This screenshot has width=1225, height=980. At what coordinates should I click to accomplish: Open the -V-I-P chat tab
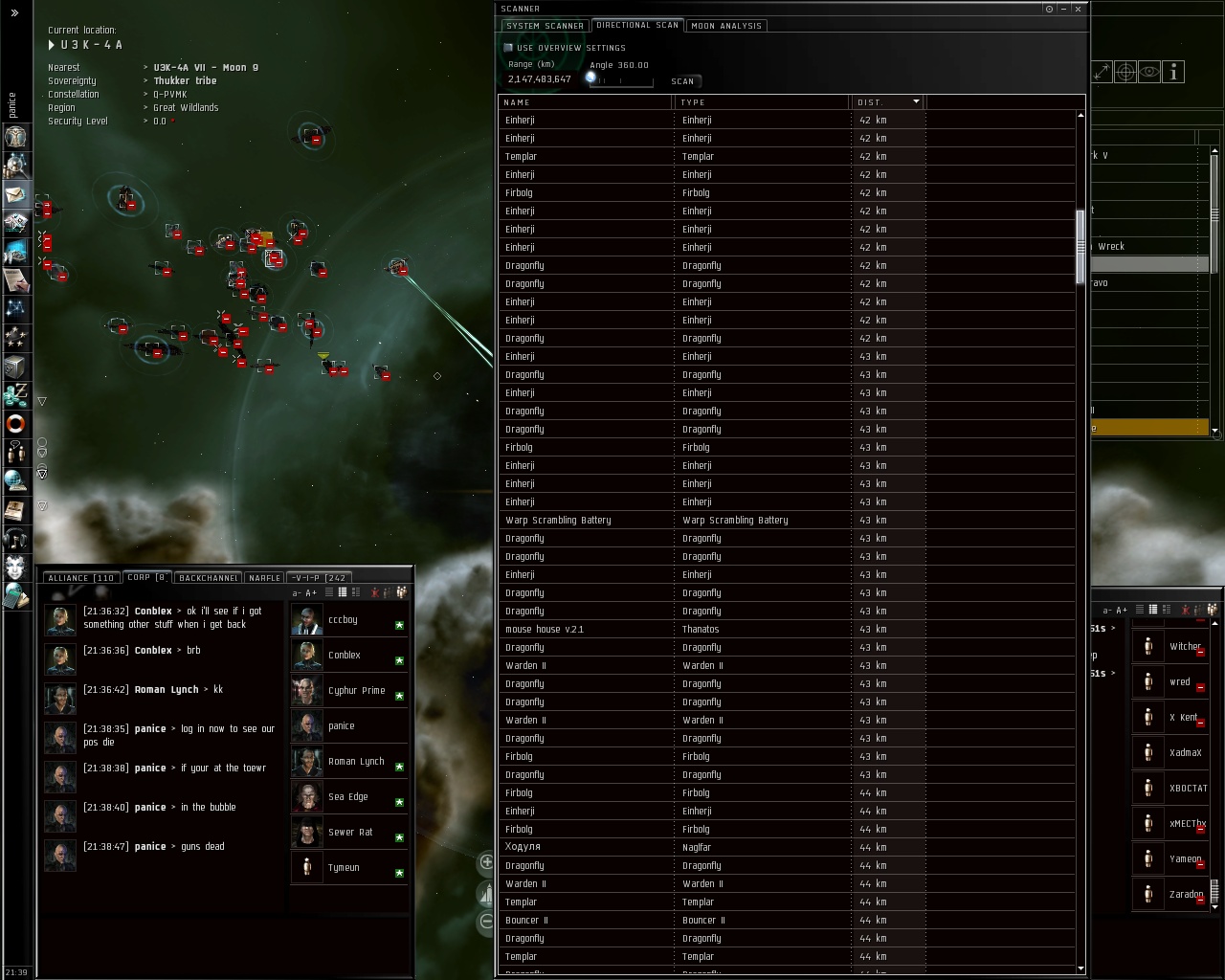[x=320, y=578]
